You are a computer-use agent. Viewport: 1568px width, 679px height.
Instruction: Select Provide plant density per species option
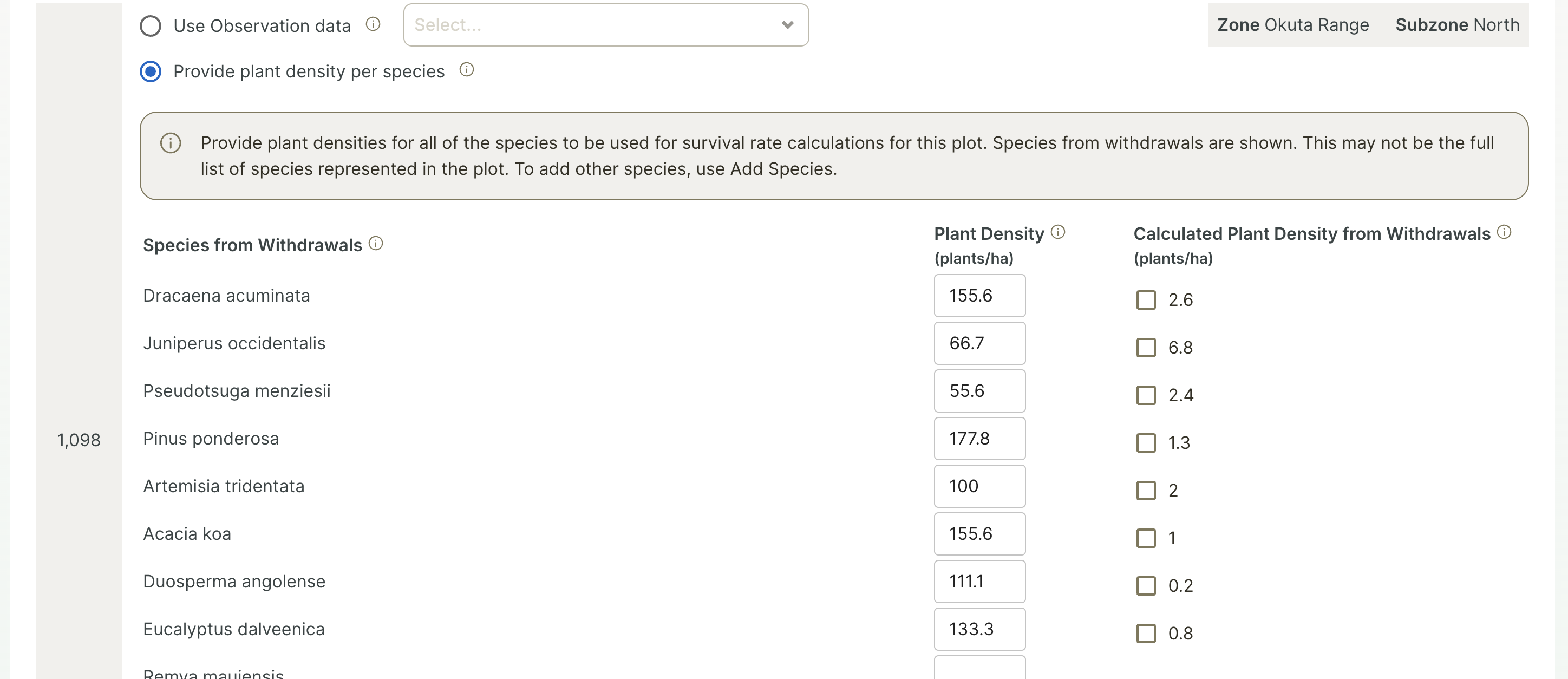click(151, 72)
